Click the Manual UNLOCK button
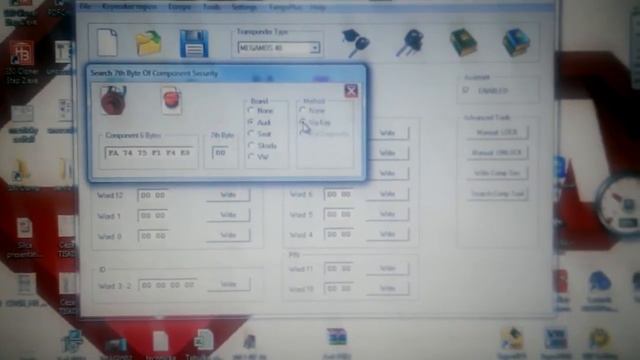Image resolution: width=640 pixels, height=360 pixels. [x=497, y=152]
